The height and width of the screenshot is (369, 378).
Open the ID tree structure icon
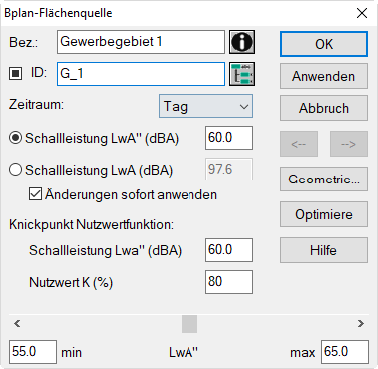click(242, 74)
